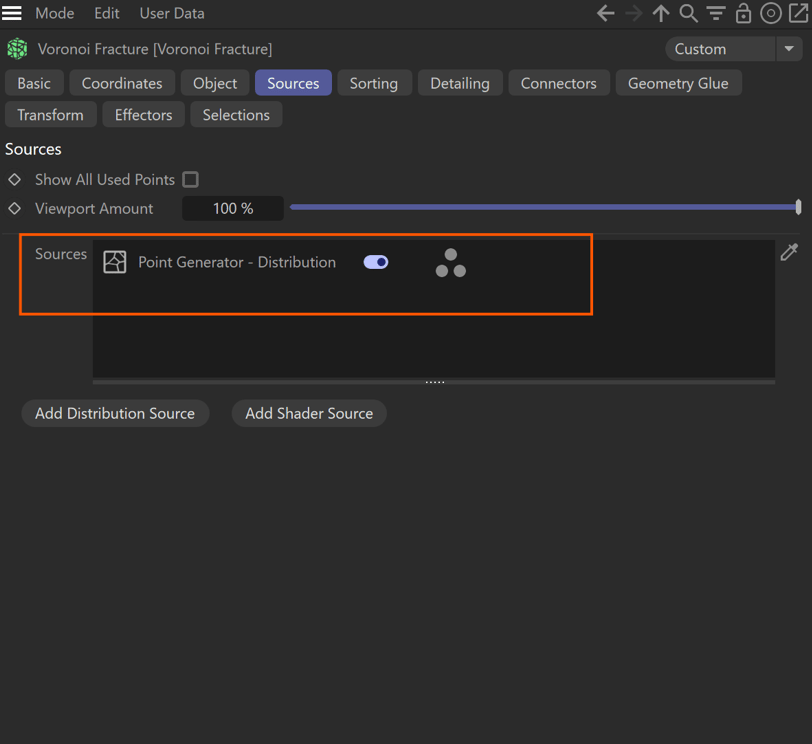Click Add Shader Source button
The width and height of the screenshot is (812, 744).
point(309,413)
